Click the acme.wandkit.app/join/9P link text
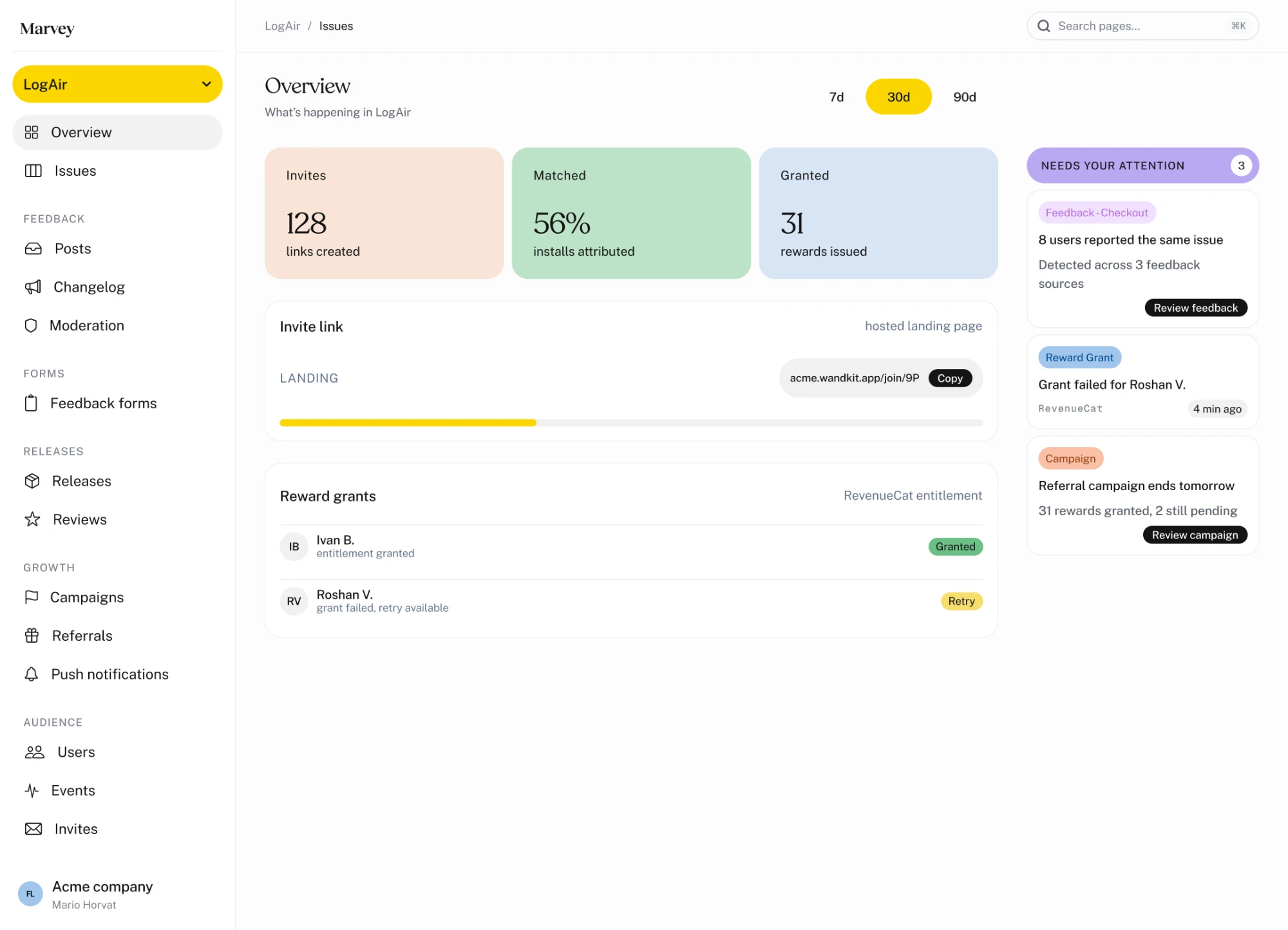The width and height of the screenshot is (1288, 930). (854, 378)
